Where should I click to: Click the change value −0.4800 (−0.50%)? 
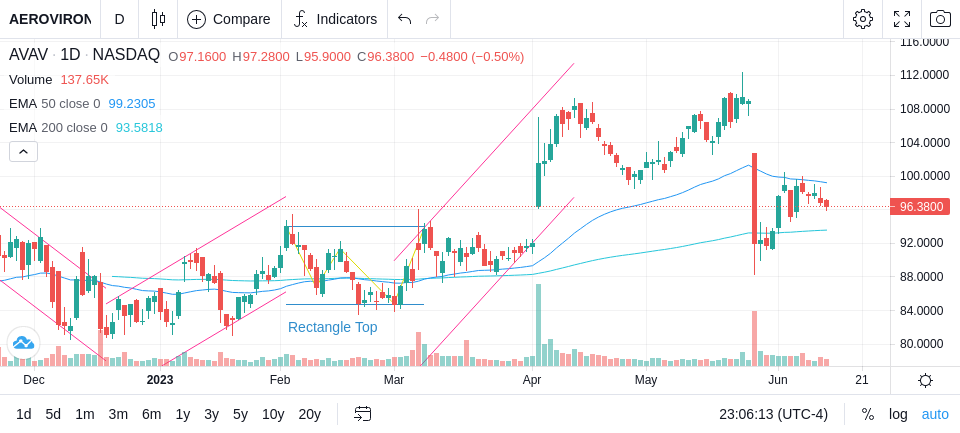pyautogui.click(x=472, y=57)
